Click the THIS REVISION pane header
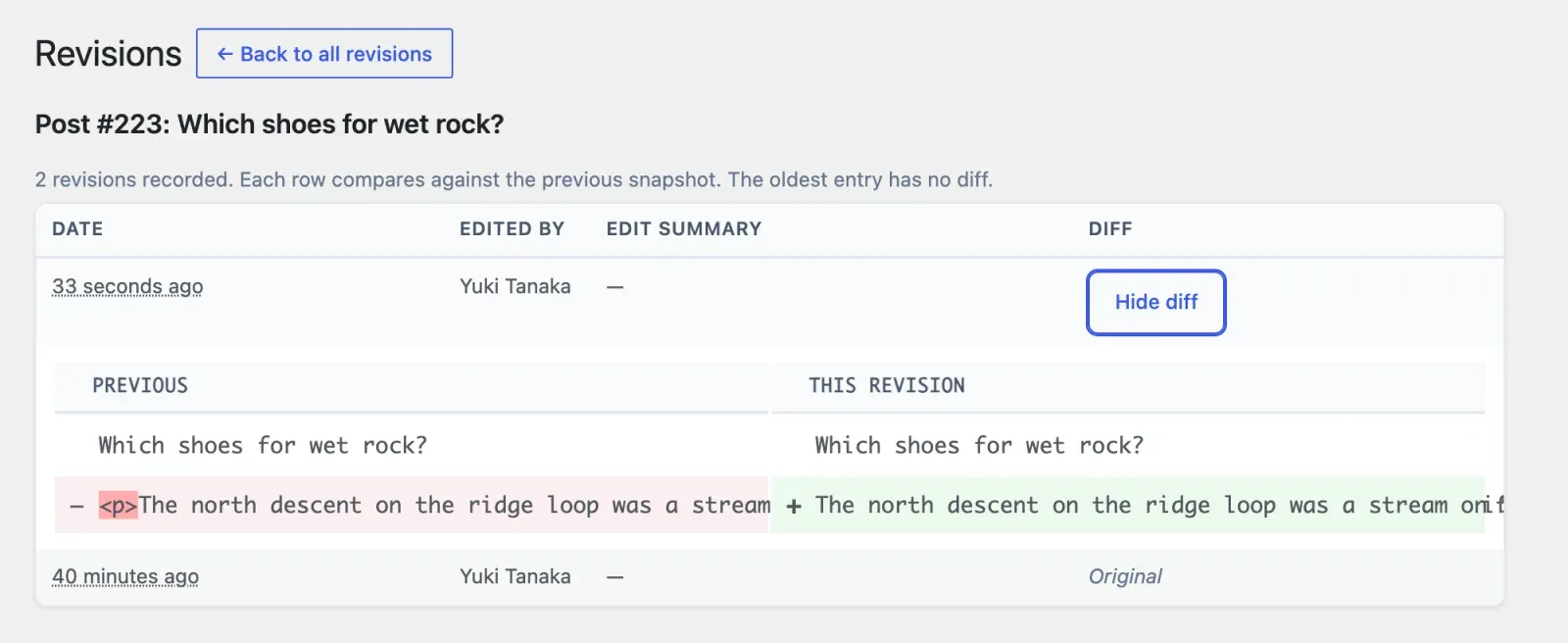Viewport: 1568px width, 643px height. click(x=887, y=385)
